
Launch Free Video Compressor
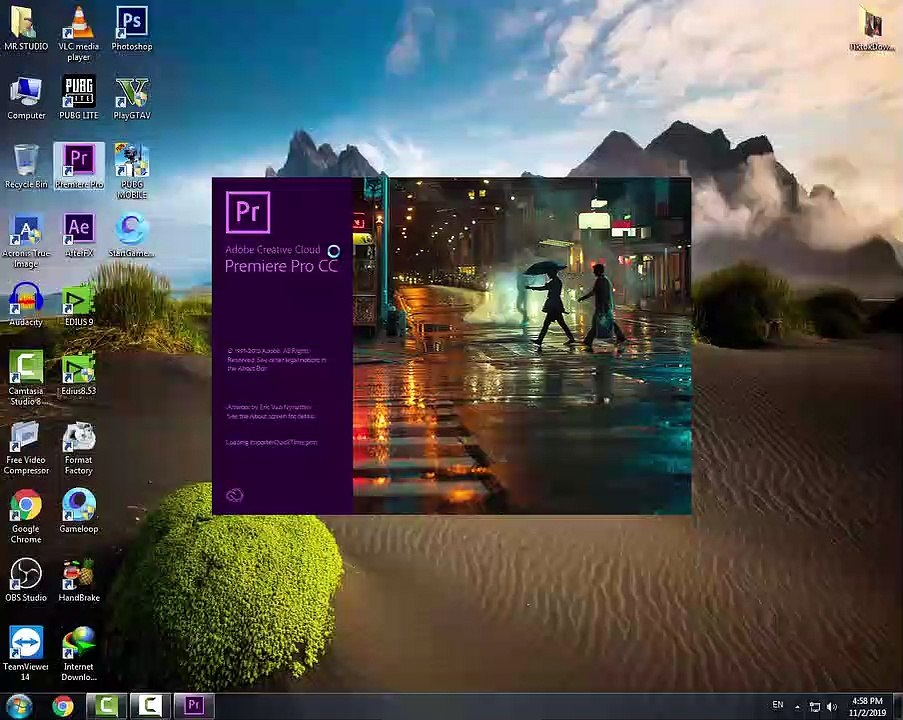[26, 448]
